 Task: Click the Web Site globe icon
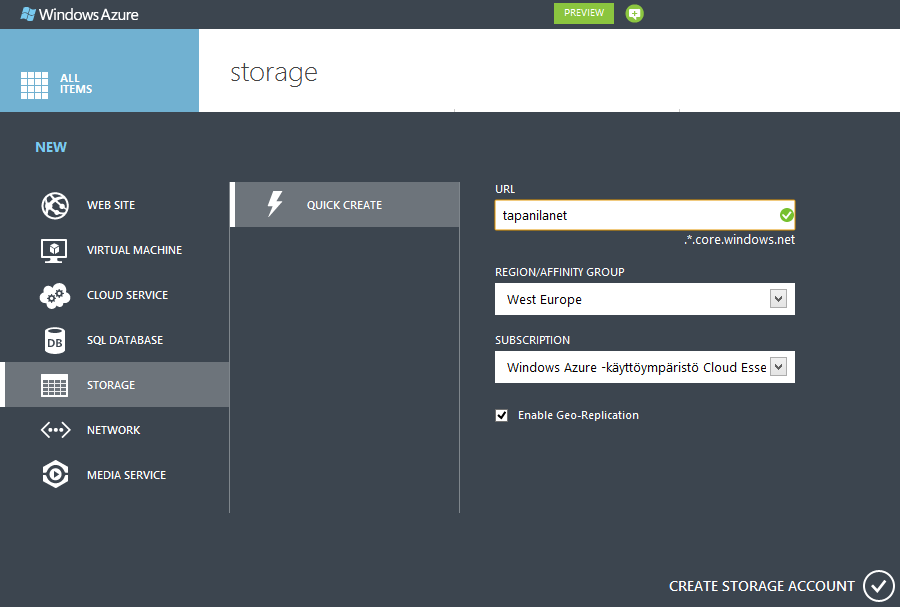55,205
